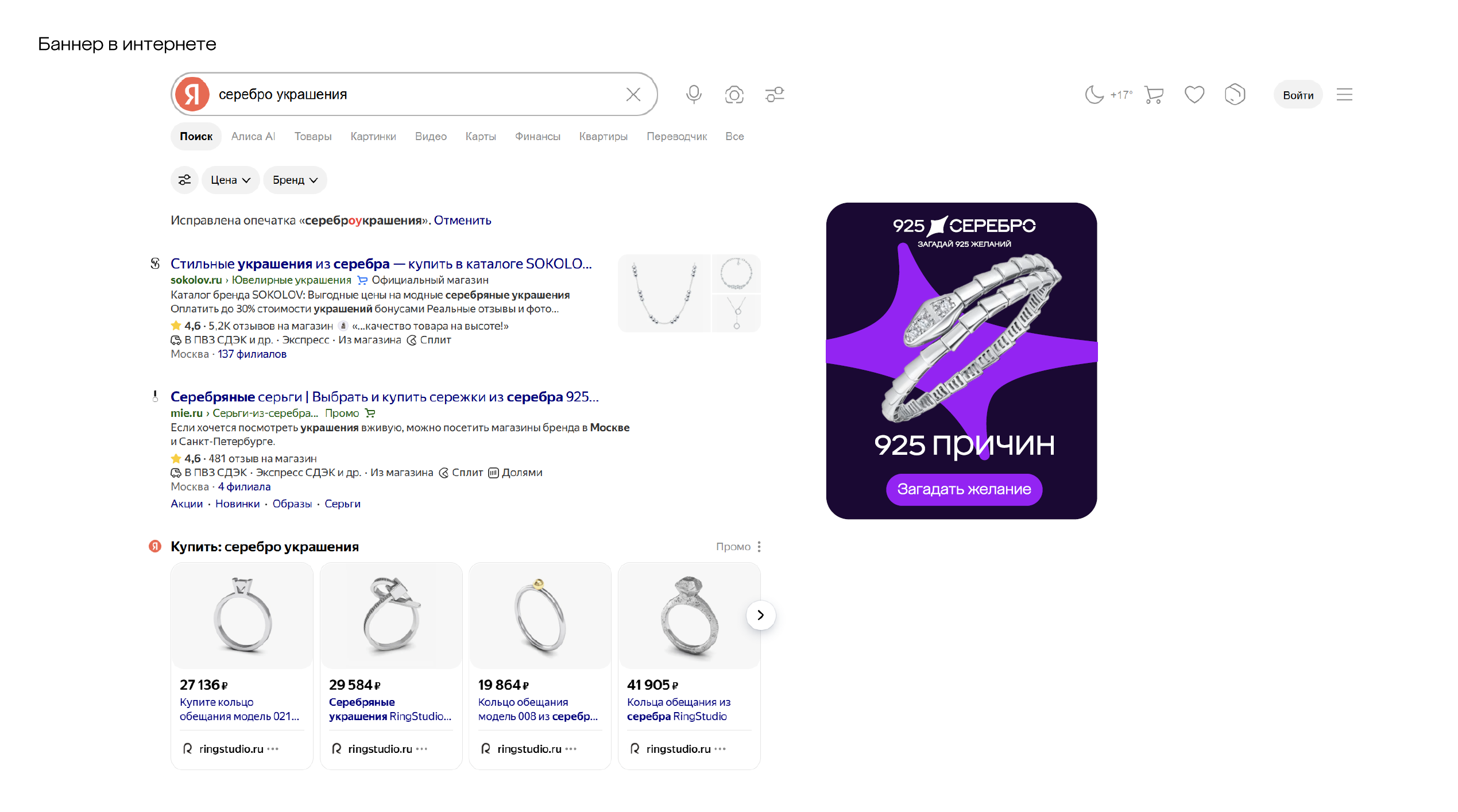Viewport: 1458px width, 812px height.
Task: Open the shopping cart icon
Action: [x=1154, y=94]
